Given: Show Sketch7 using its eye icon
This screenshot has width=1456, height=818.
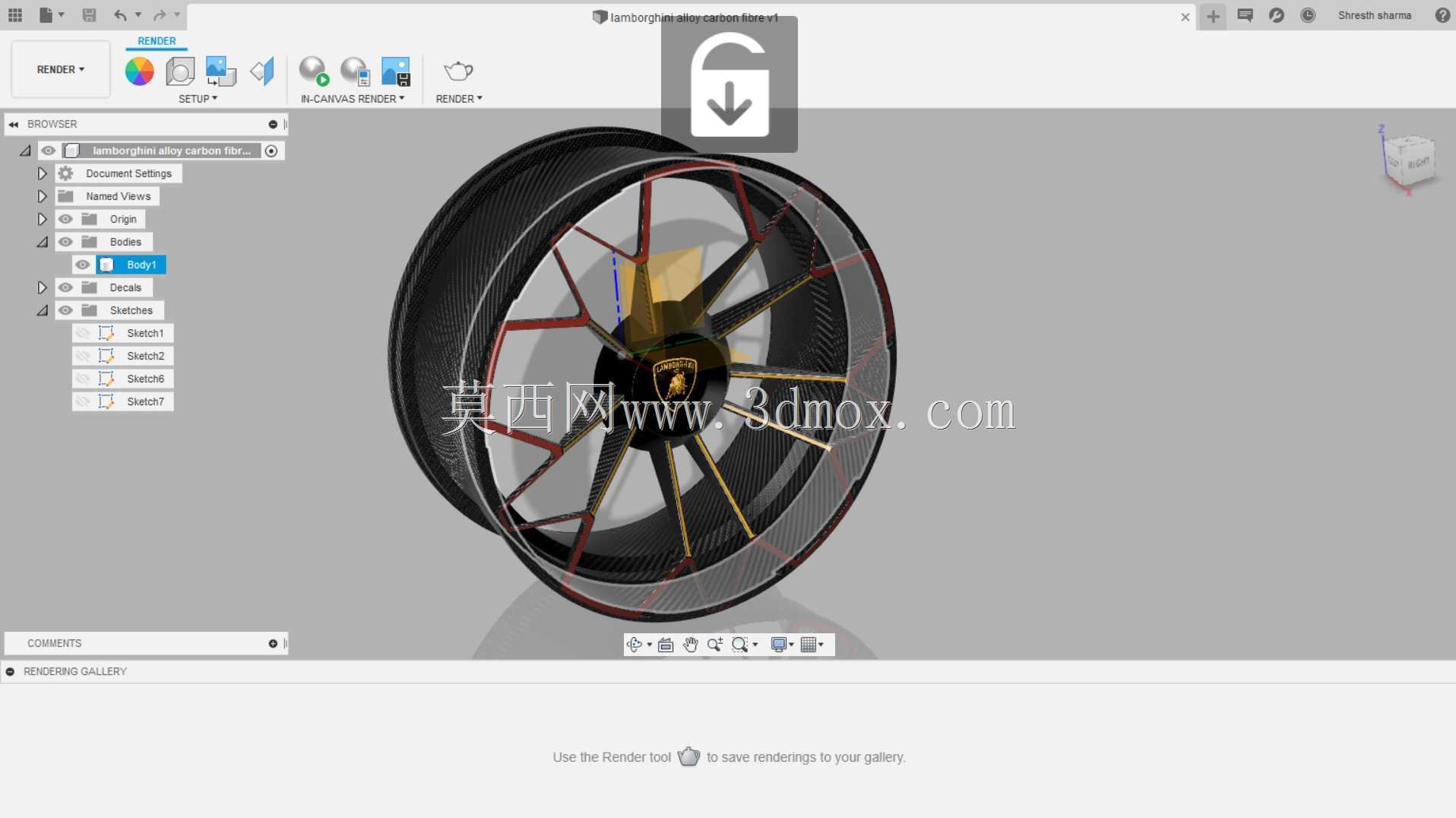Looking at the screenshot, I should pos(83,401).
